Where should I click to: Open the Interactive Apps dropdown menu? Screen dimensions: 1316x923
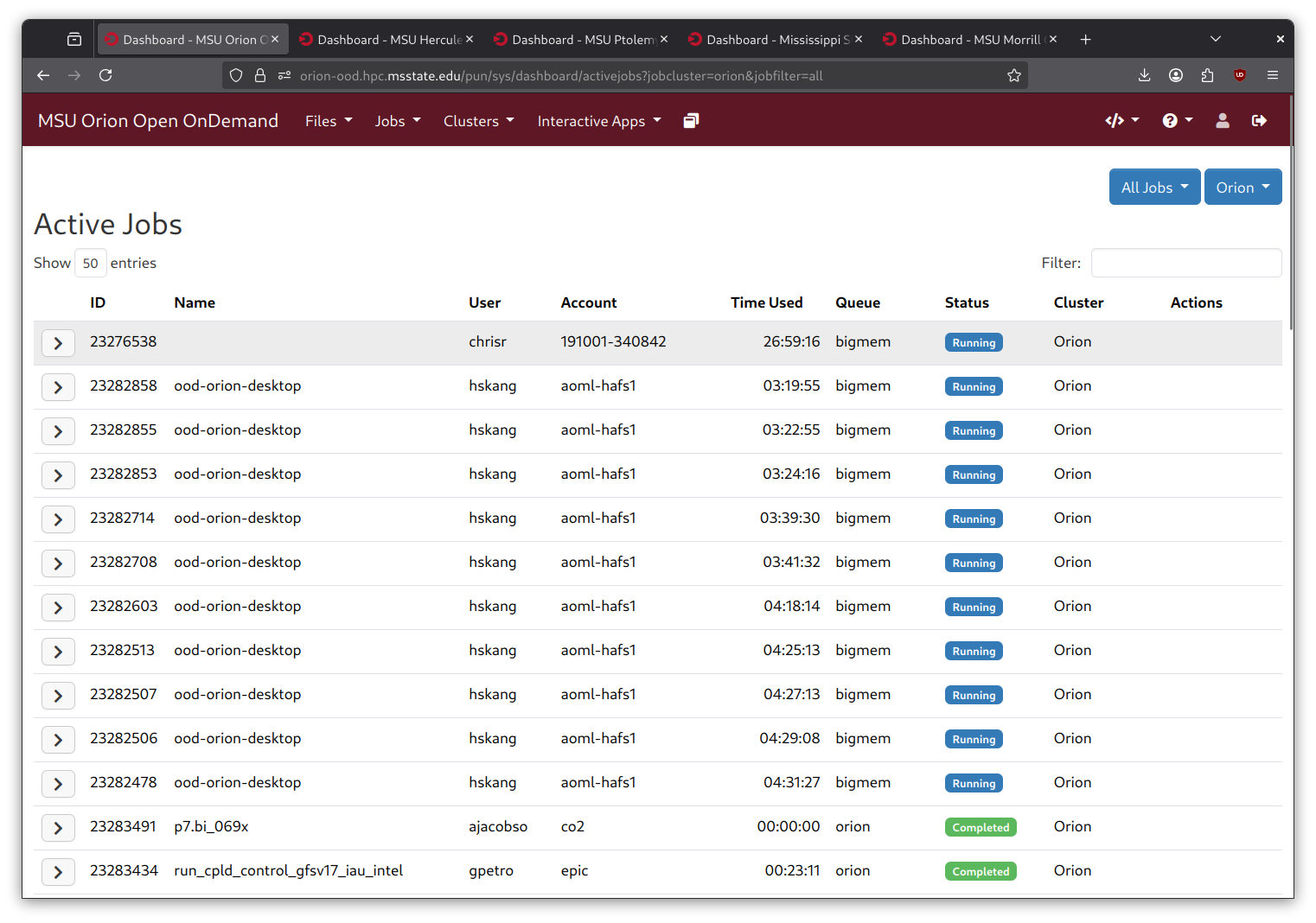click(599, 121)
